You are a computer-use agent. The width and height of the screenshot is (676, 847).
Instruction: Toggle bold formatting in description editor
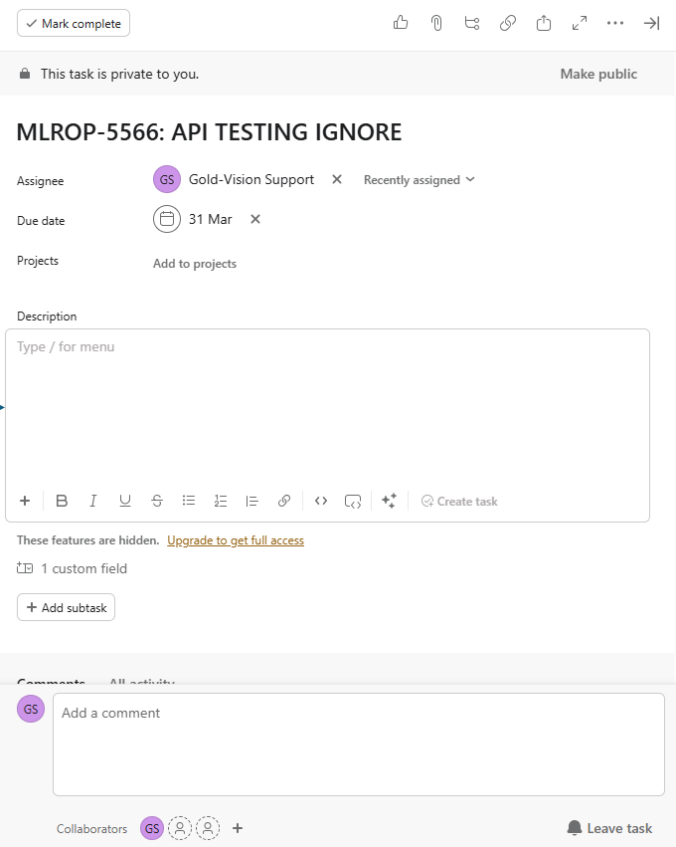(62, 501)
